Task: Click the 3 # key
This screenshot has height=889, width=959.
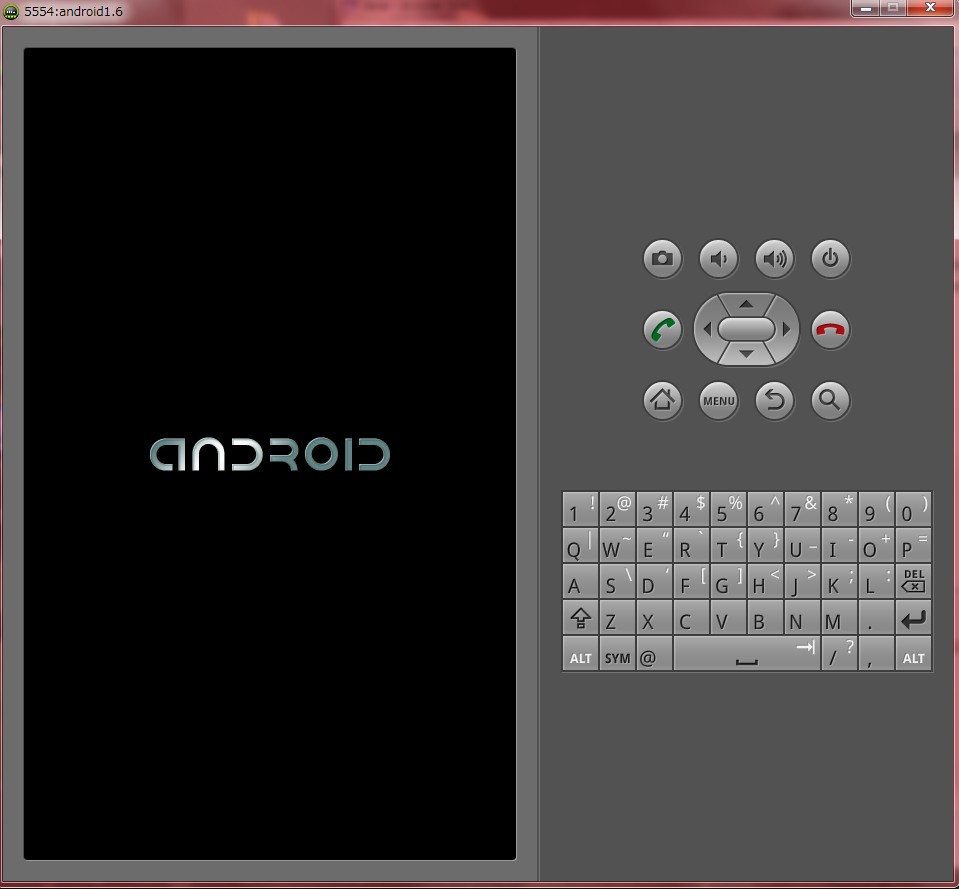Action: 654,509
